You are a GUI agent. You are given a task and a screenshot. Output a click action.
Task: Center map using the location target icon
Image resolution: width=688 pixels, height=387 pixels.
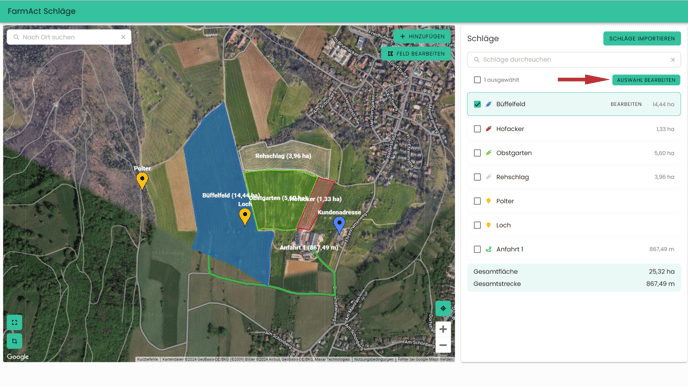443,308
